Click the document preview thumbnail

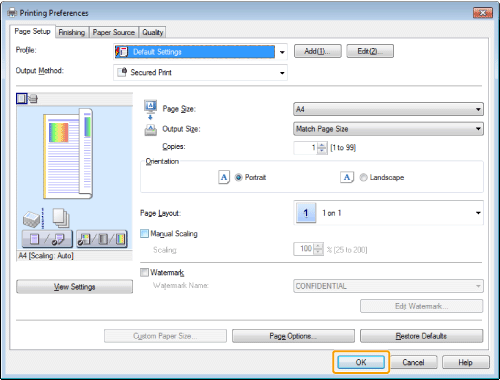pos(68,154)
